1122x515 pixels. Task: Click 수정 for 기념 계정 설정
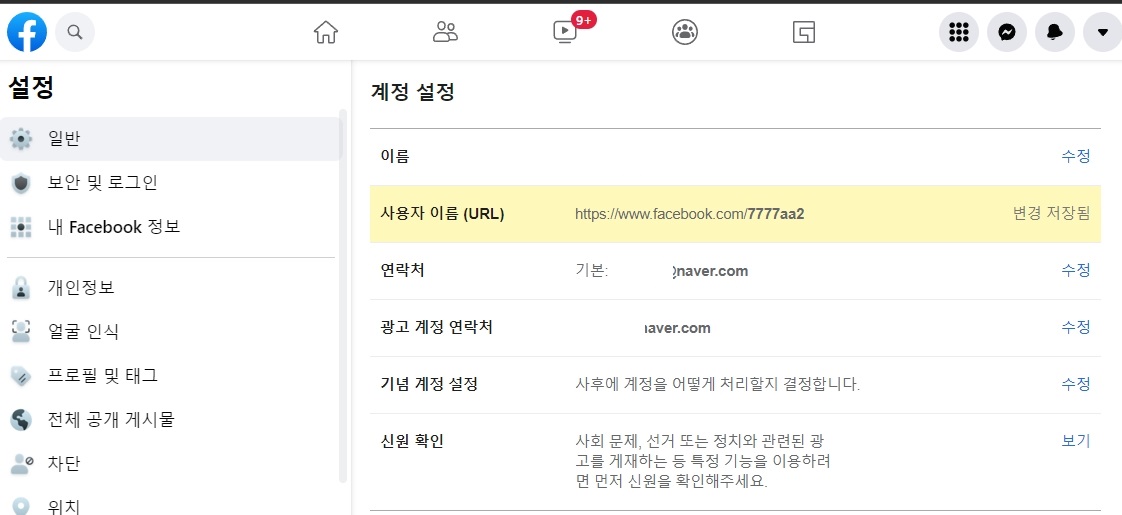click(x=1075, y=384)
